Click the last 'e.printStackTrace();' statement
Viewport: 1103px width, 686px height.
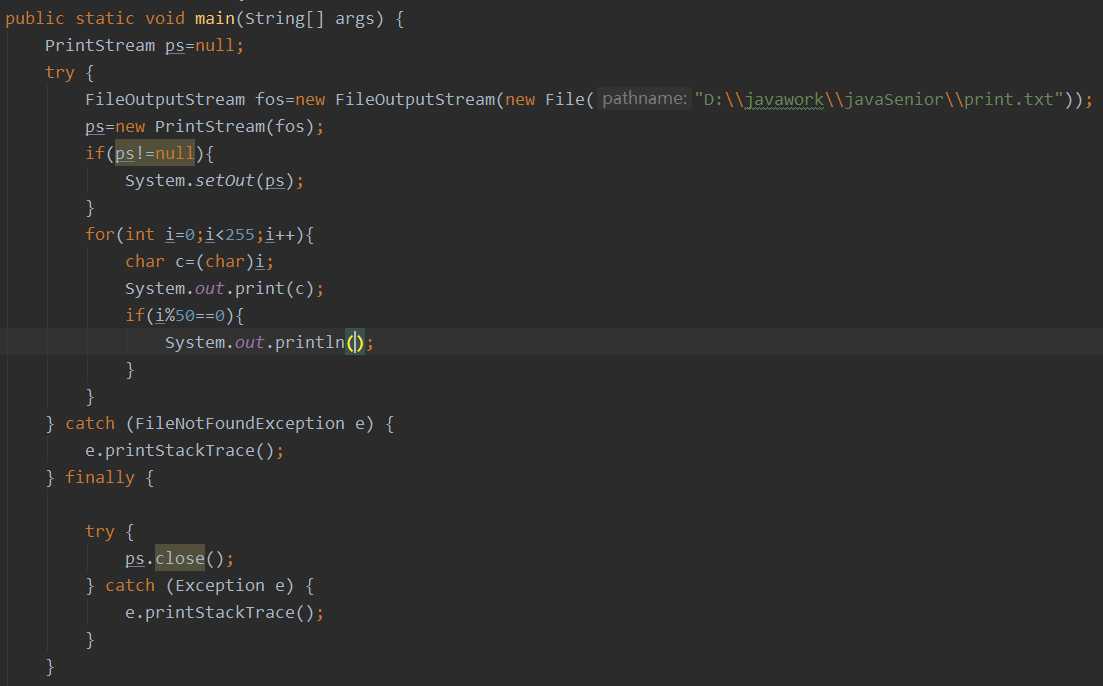coord(224,613)
